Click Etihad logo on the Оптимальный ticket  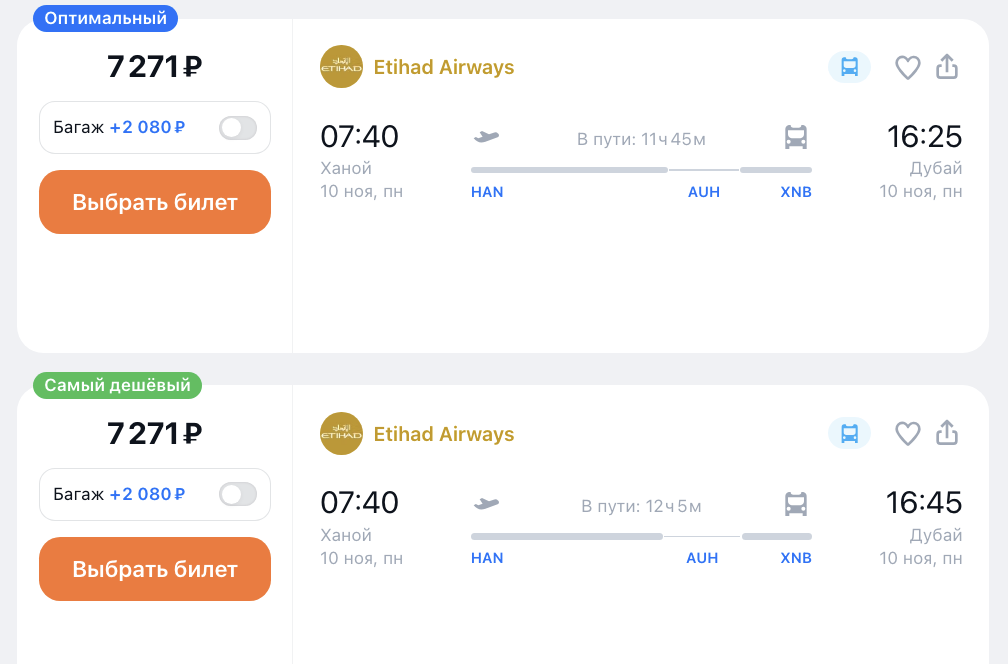(341, 67)
